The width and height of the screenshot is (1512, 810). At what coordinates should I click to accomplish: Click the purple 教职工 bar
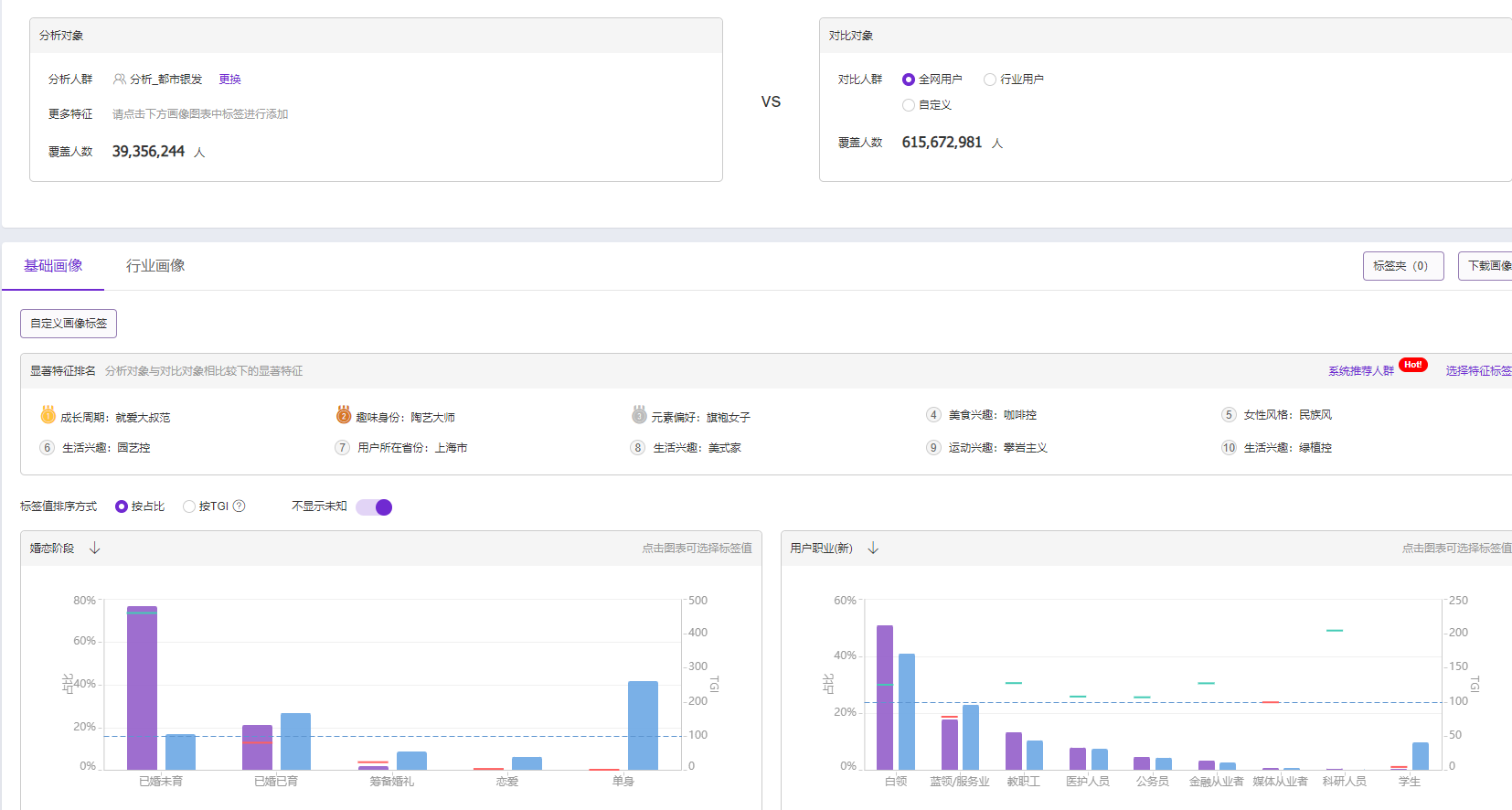pos(1014,751)
